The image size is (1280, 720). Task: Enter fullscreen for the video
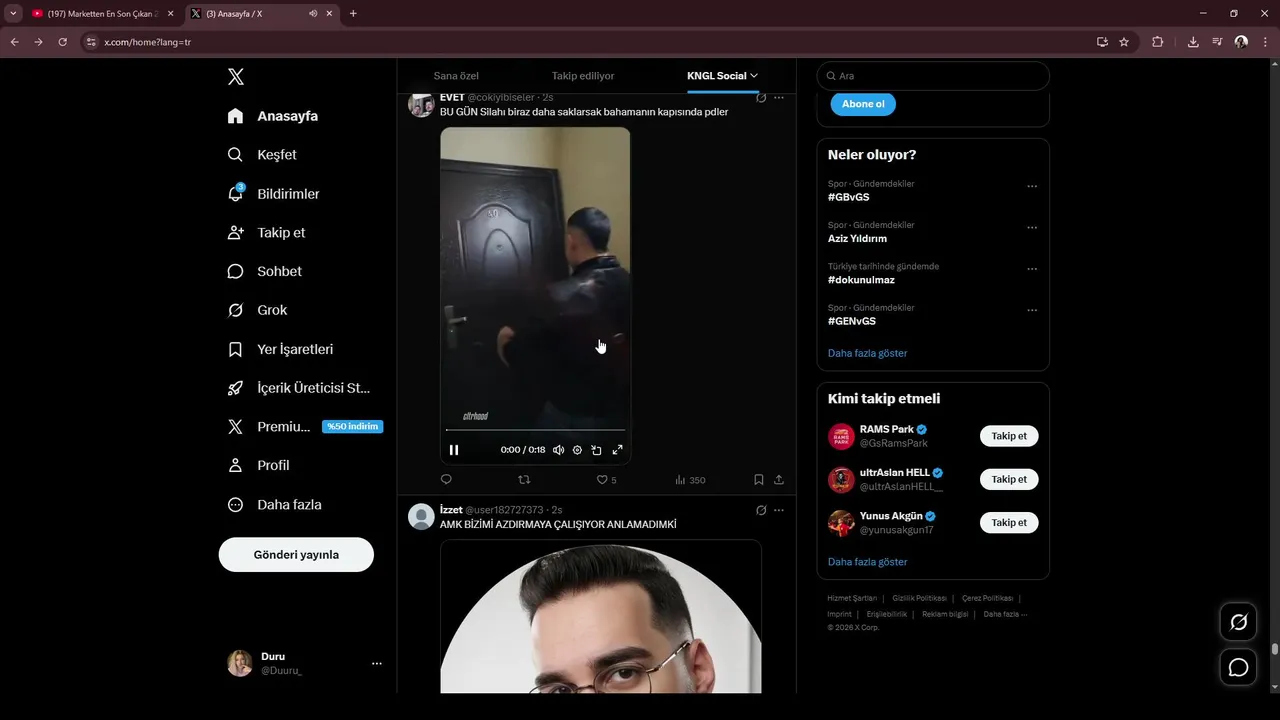617,450
